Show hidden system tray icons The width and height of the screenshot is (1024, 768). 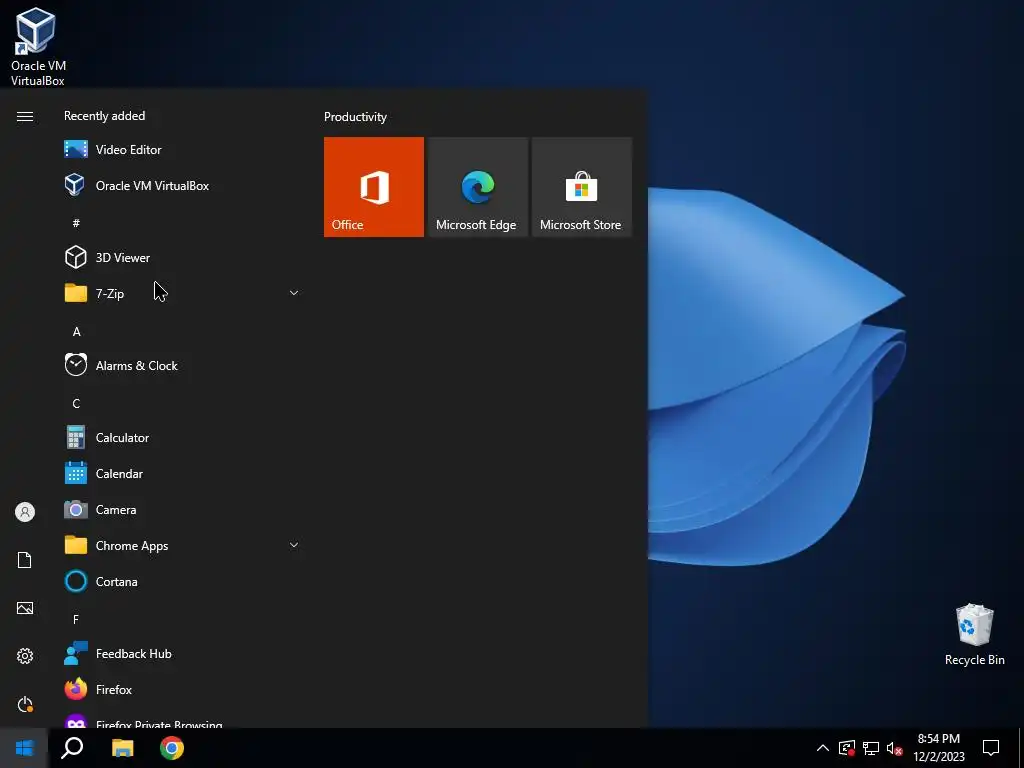pyautogui.click(x=823, y=748)
